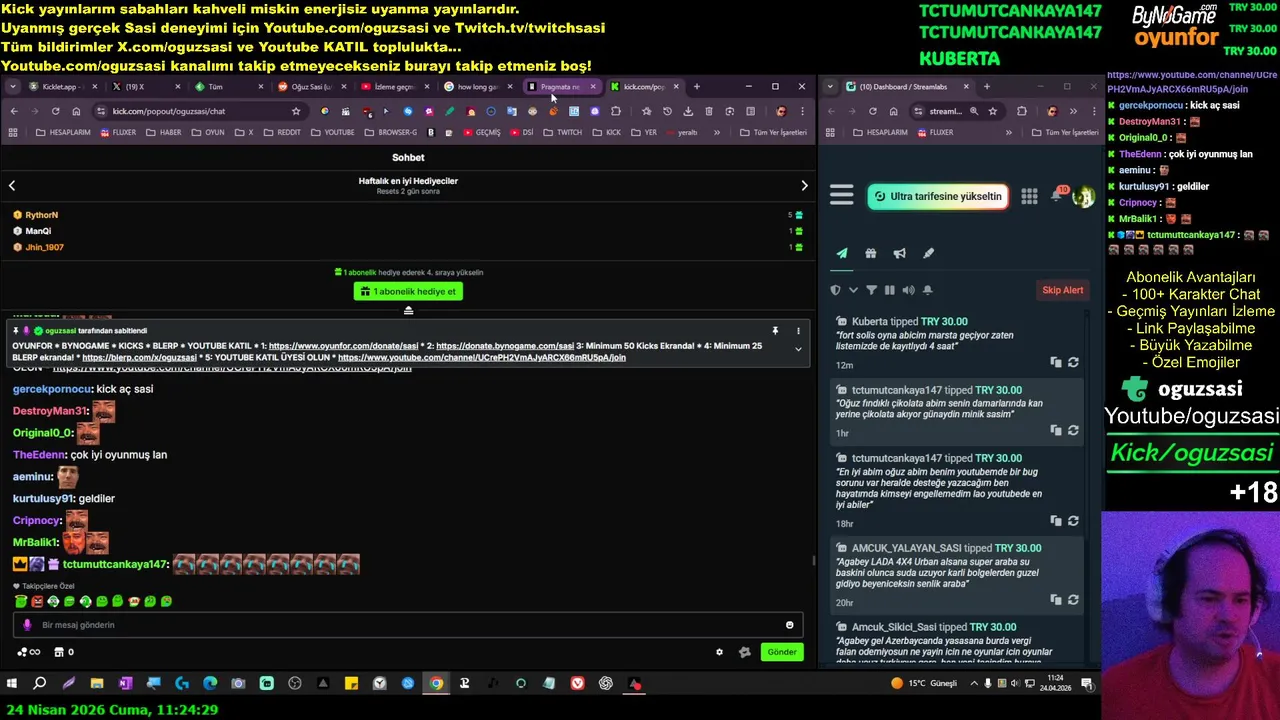
Task: Open Windows Start menu
Action: (x=12, y=684)
